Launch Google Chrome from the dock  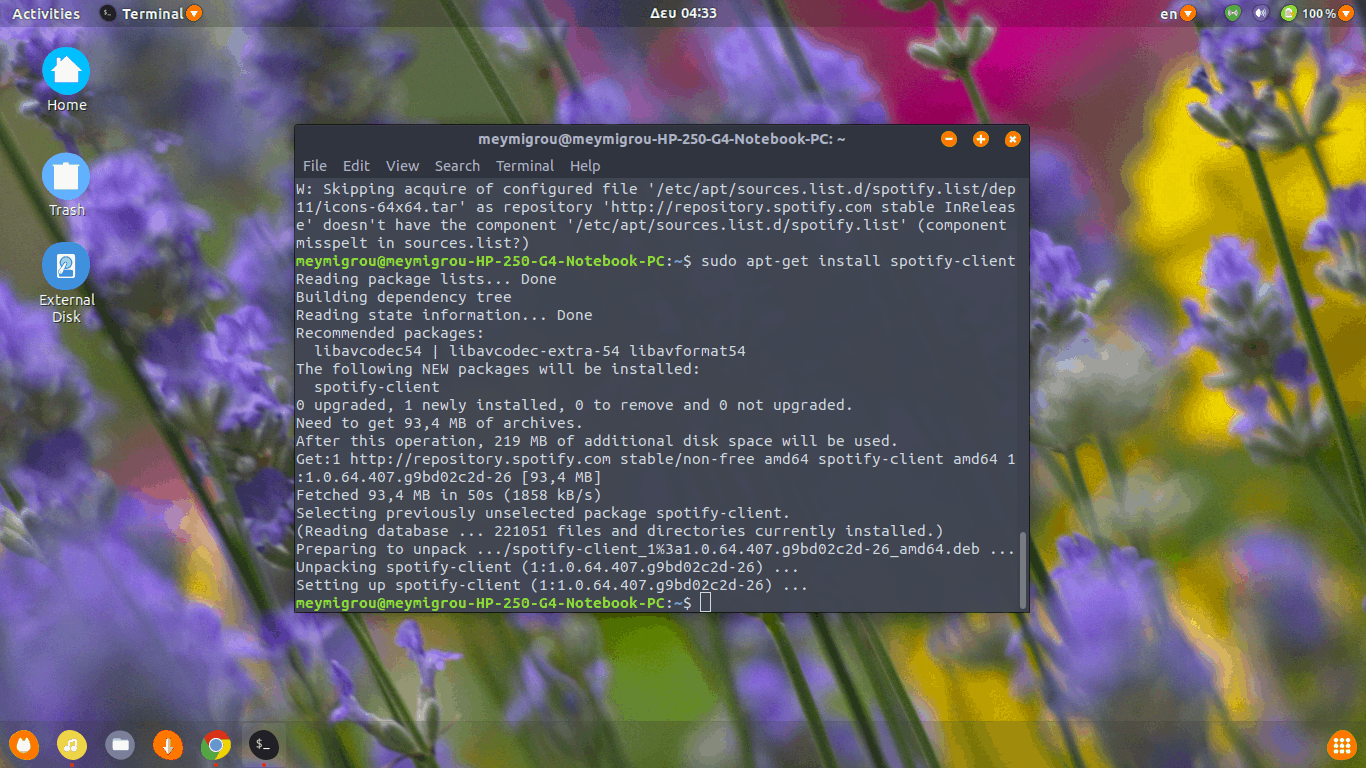tap(216, 744)
